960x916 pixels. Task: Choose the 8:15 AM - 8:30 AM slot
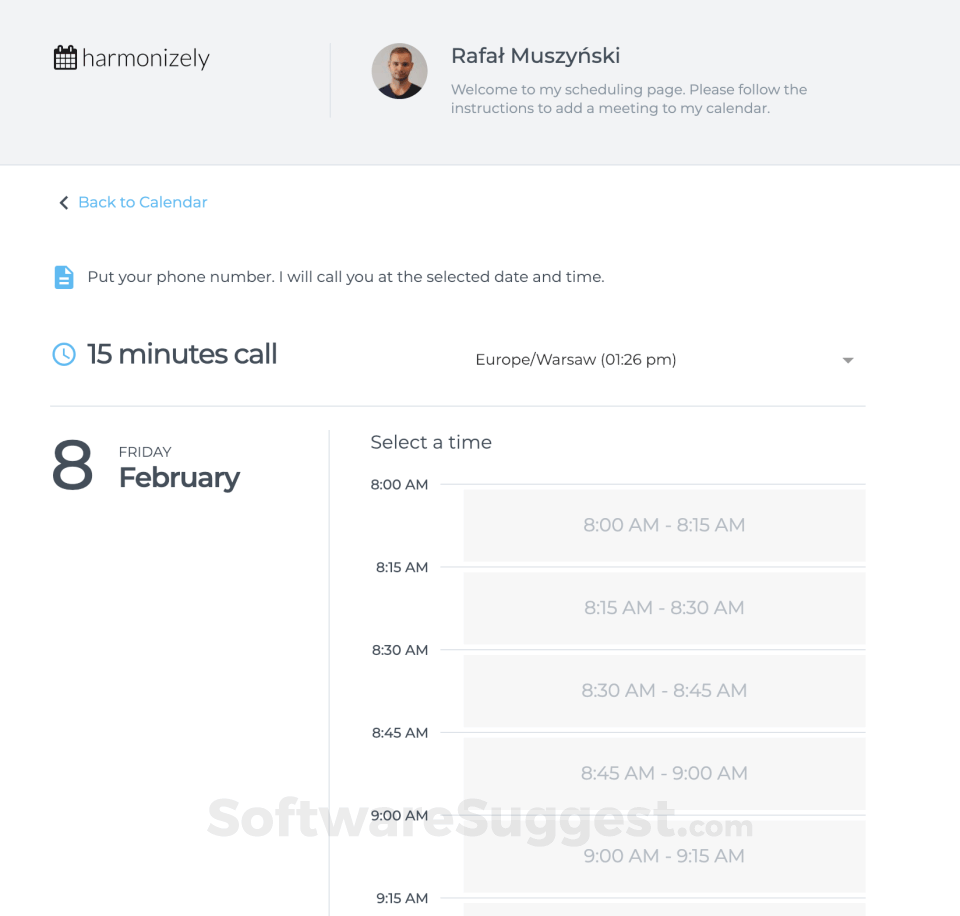tap(664, 608)
